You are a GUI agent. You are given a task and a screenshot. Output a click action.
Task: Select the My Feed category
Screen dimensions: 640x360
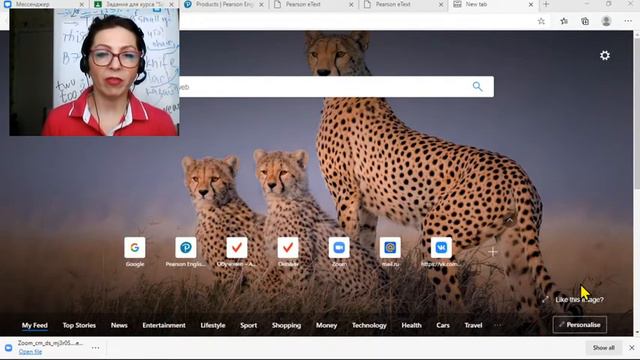click(35, 325)
